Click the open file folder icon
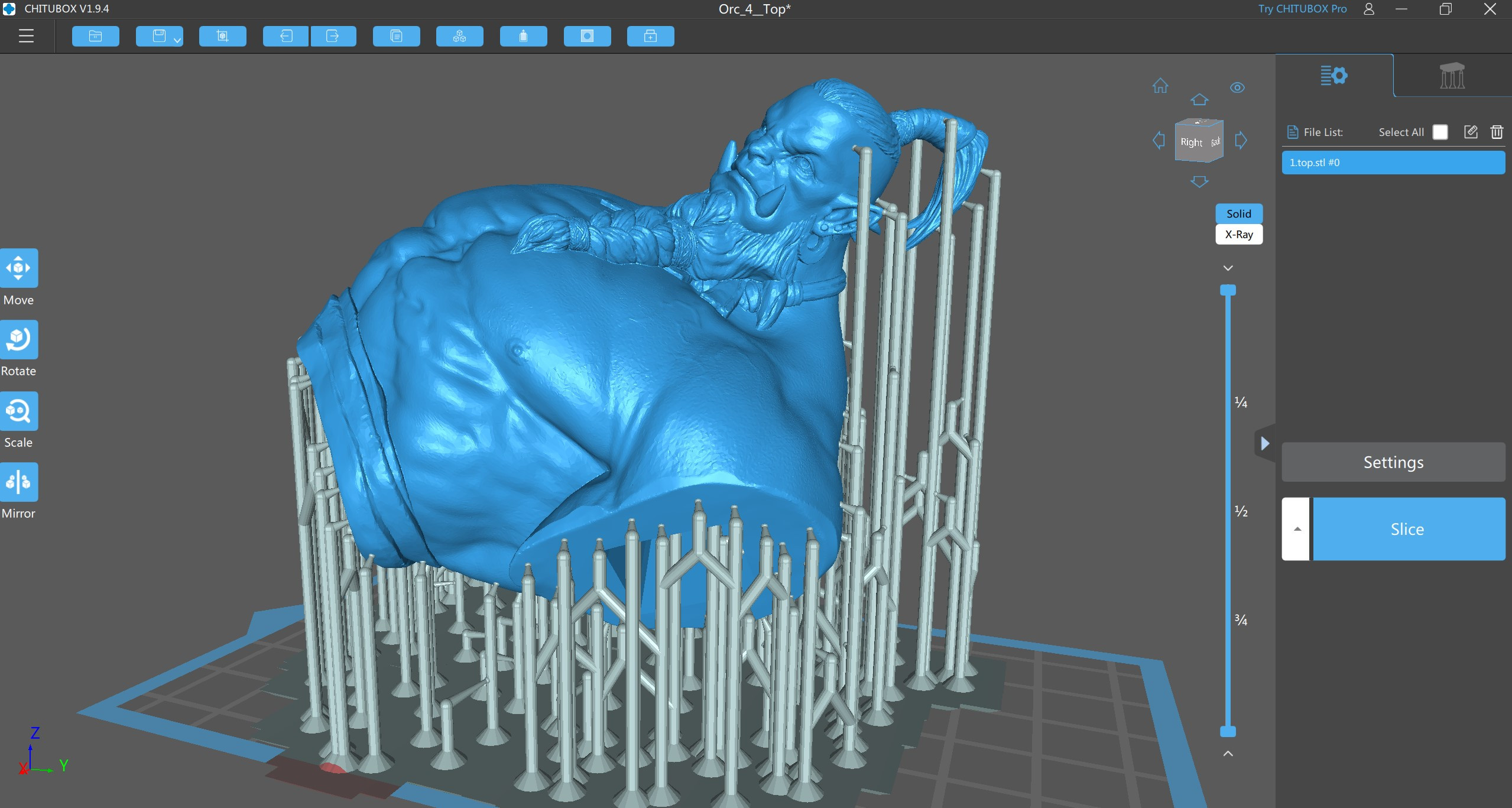The image size is (1512, 808). click(x=95, y=36)
